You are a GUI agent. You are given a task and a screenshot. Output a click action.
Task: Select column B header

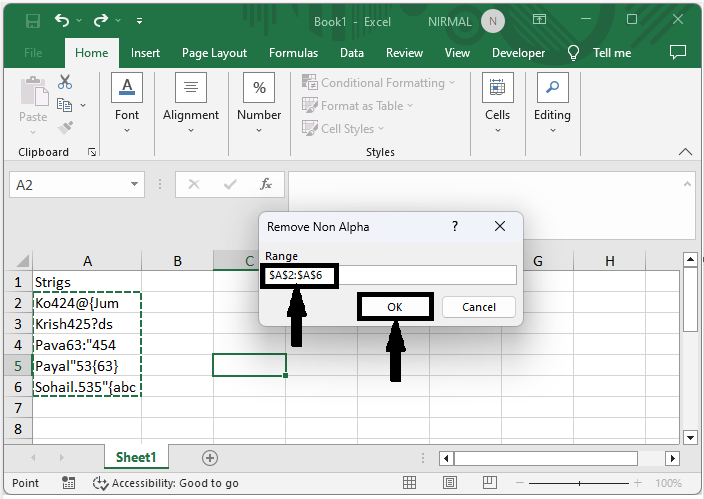pos(177,261)
